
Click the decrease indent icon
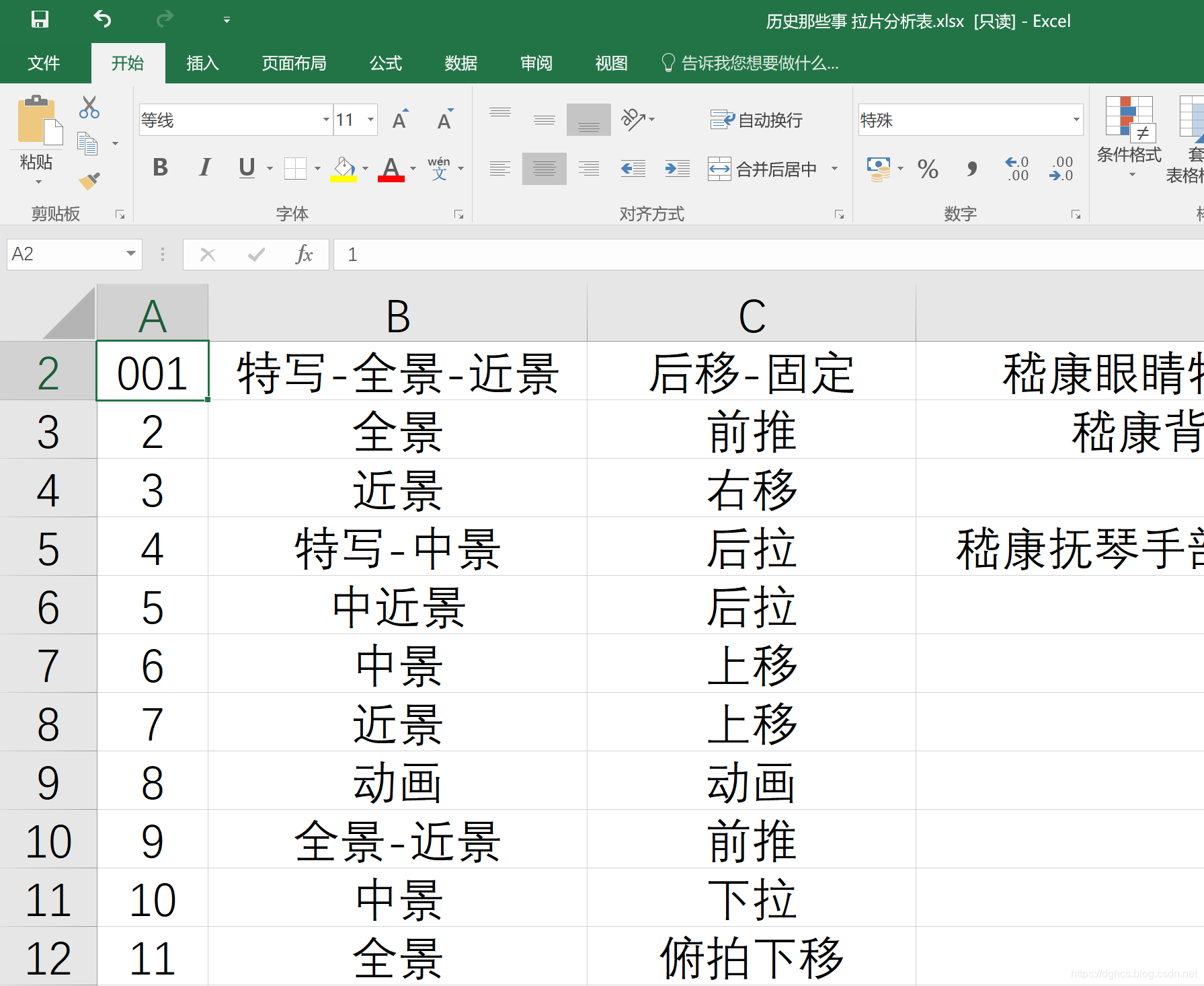633,168
